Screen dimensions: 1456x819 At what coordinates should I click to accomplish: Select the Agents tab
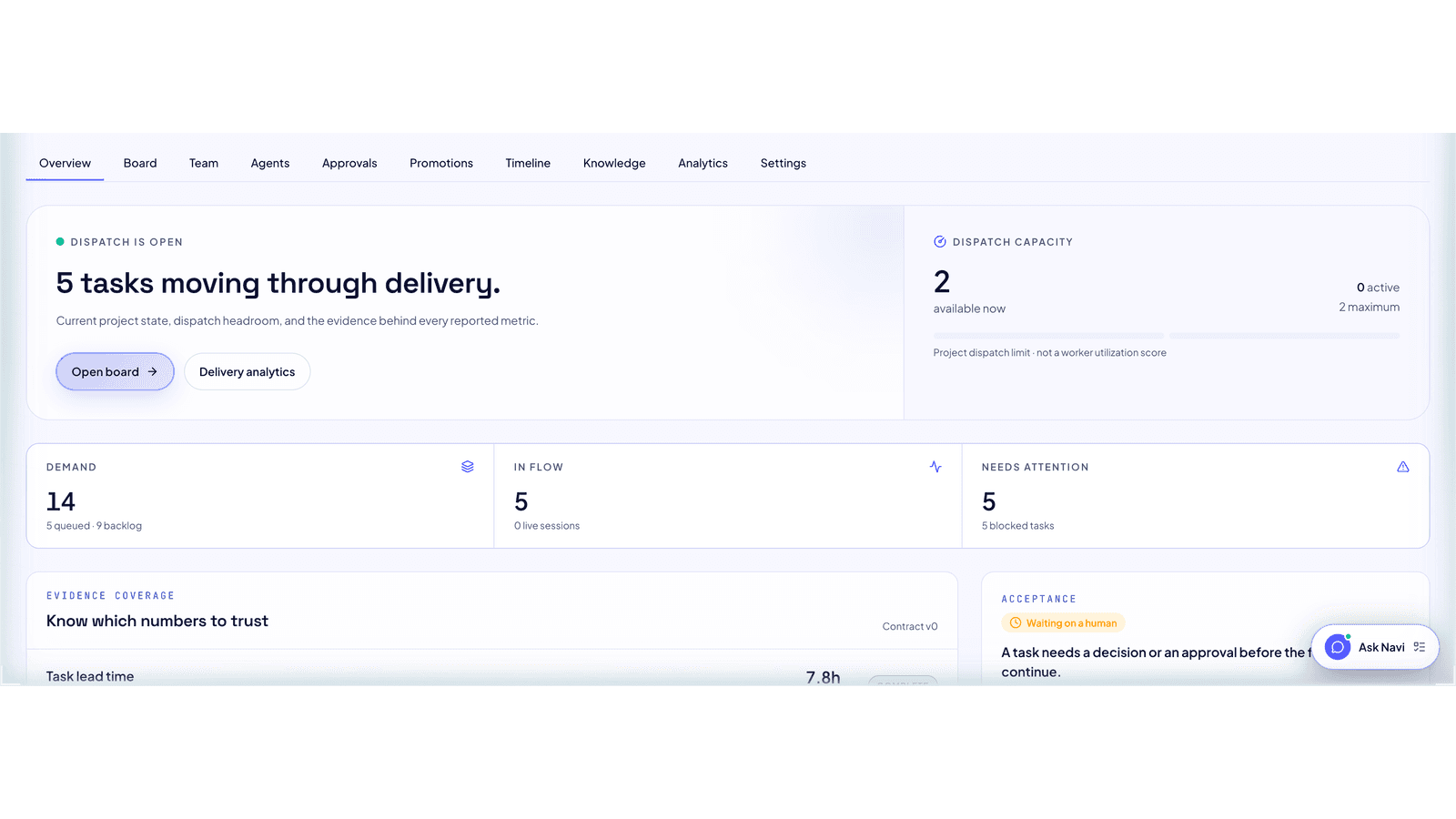click(x=270, y=164)
